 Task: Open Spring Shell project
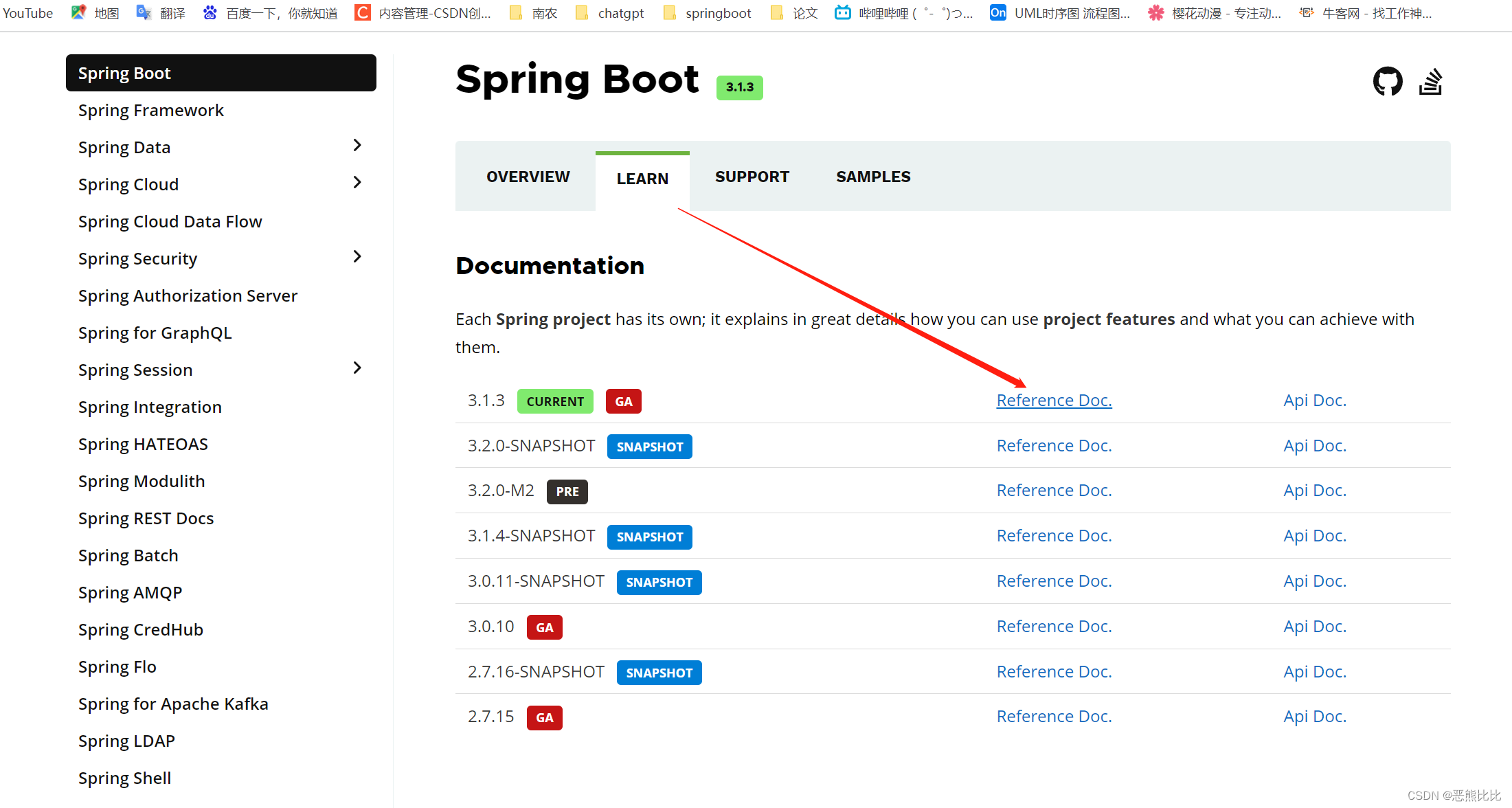point(124,778)
